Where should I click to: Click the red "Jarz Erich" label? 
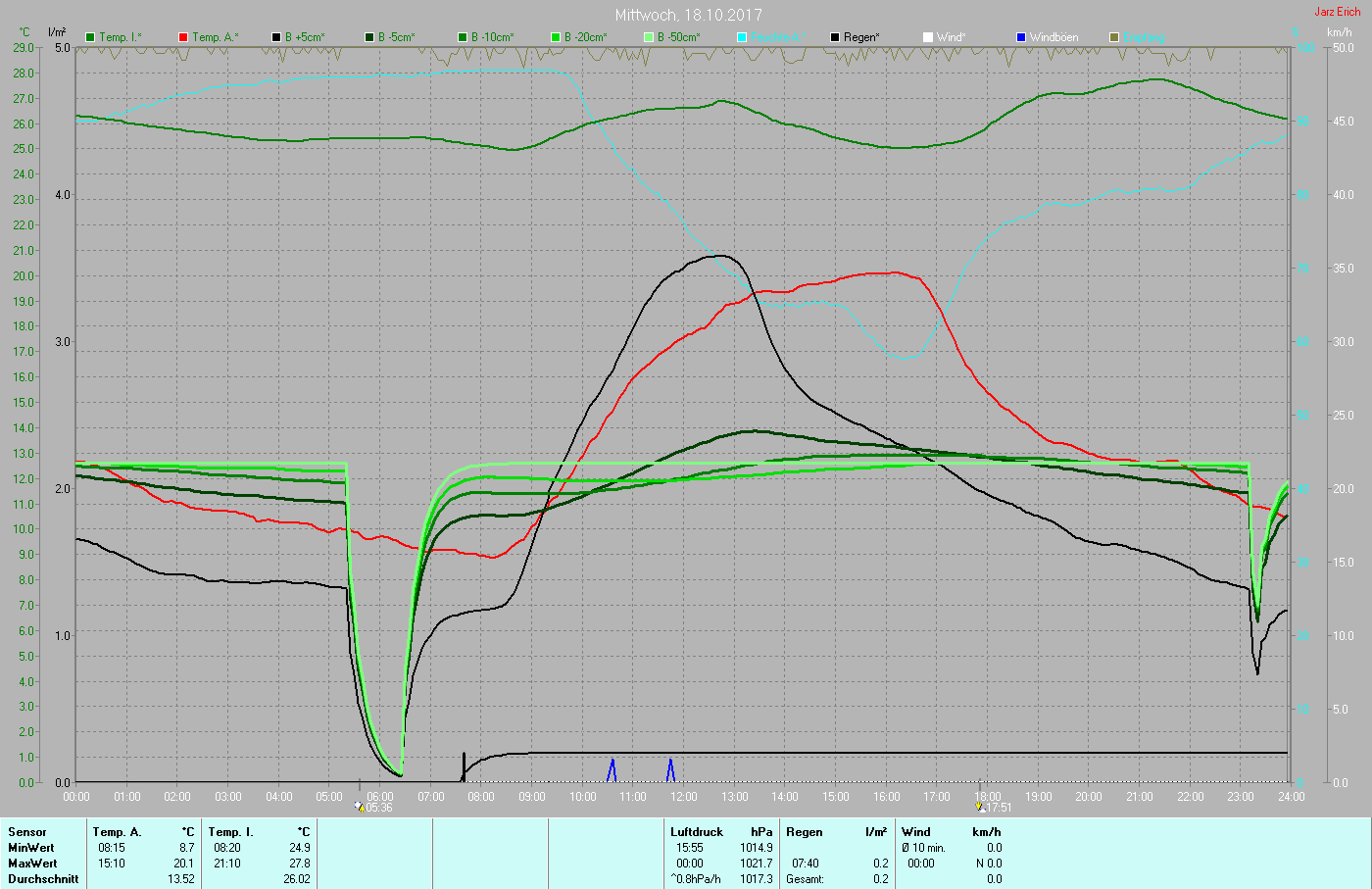[1338, 12]
